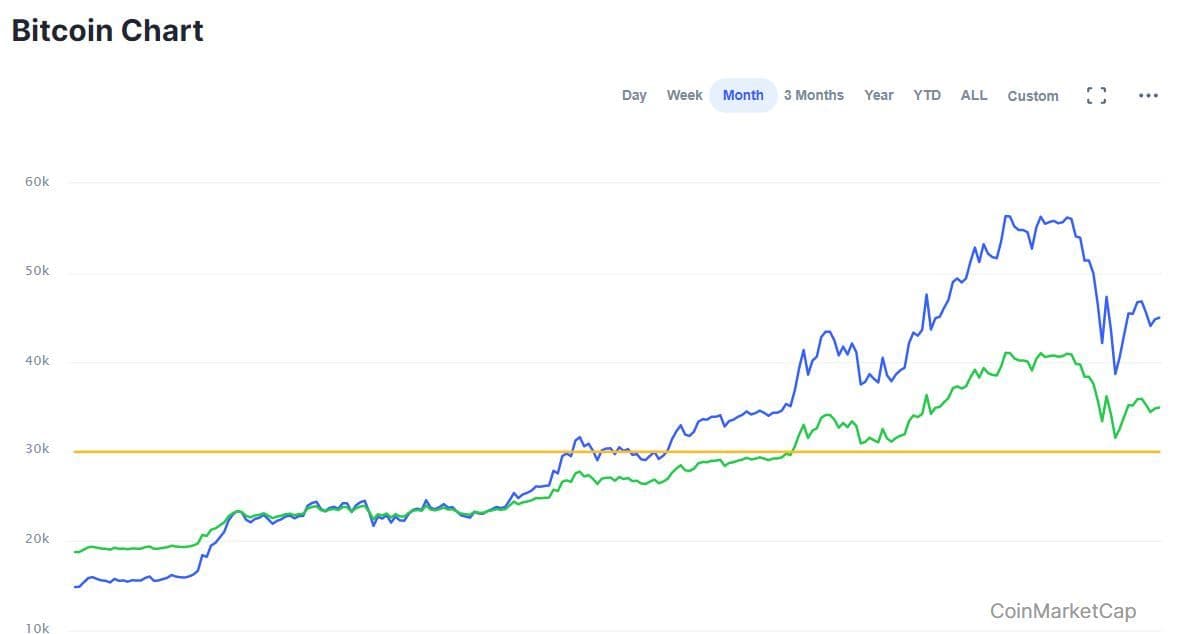This screenshot has width=1186, height=634.
Task: Click the CoinMarketCap watermark
Action: [x=1062, y=611]
